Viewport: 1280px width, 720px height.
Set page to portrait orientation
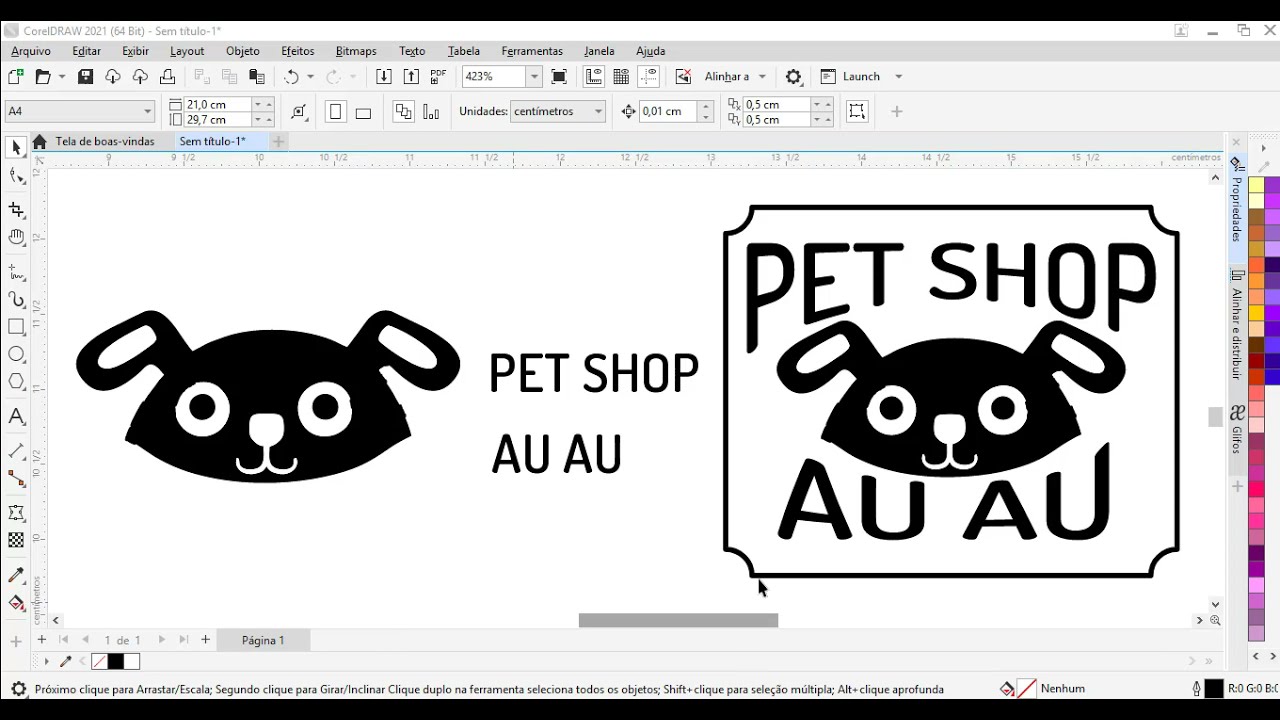pos(336,112)
